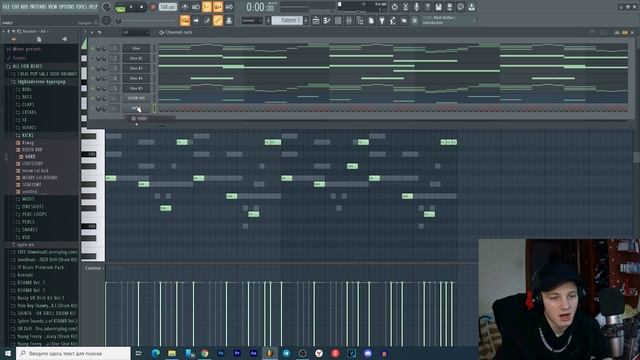
Task: Open the CLAPS folder in browser
Action: [x=28, y=104]
